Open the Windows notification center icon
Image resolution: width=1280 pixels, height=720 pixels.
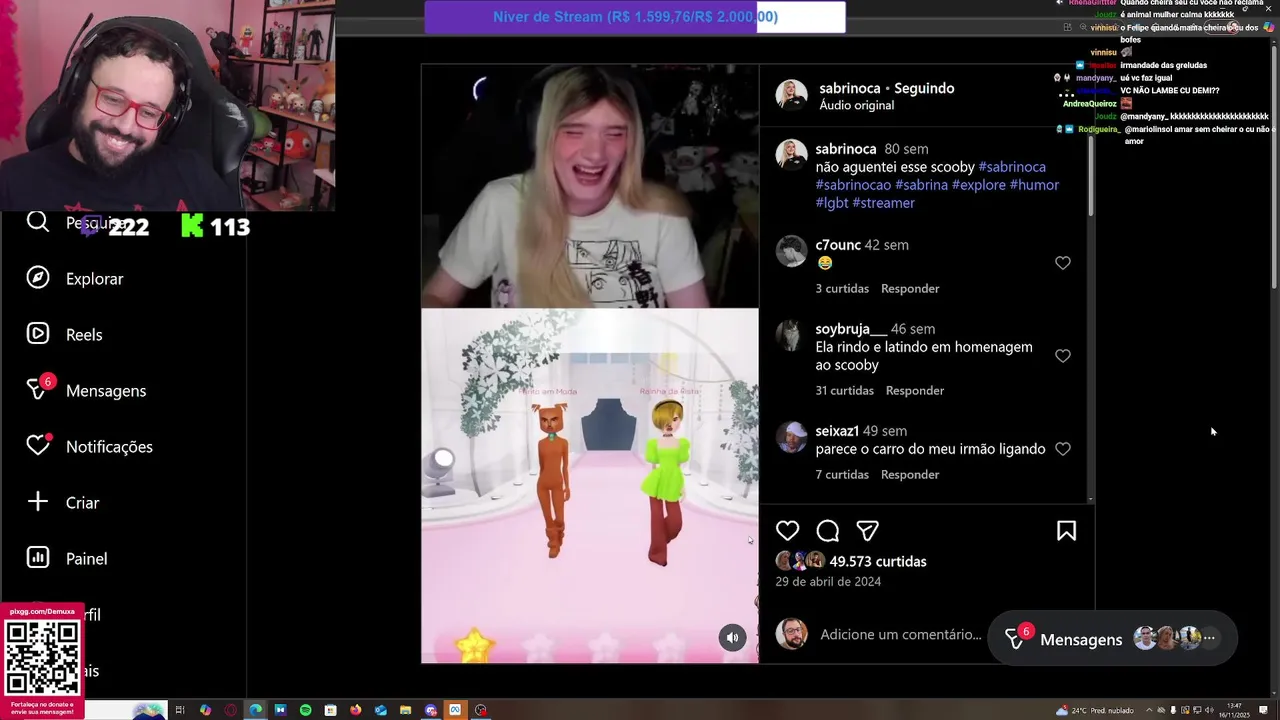tap(1262, 710)
